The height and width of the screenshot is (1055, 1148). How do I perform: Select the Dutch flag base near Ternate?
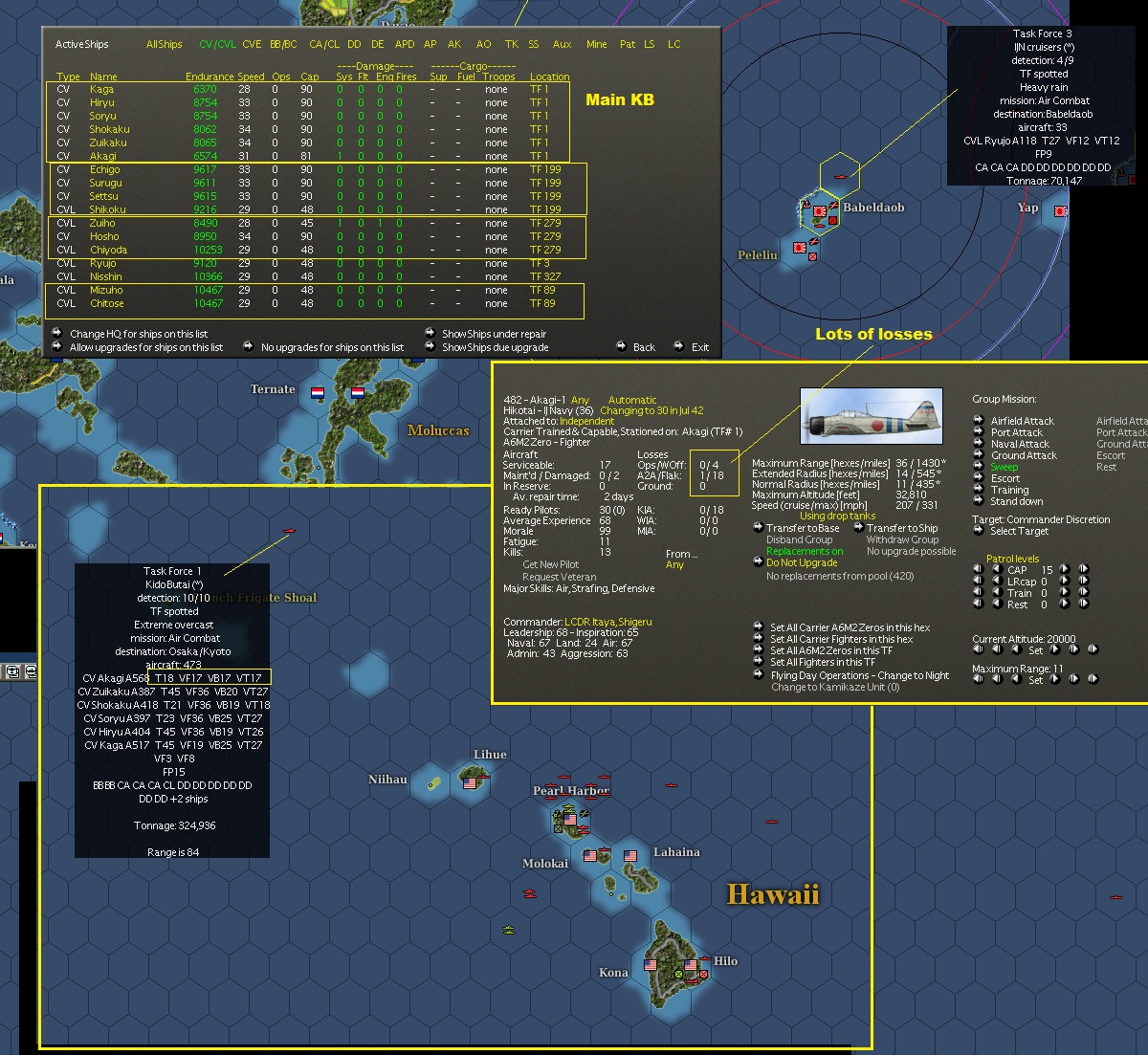(318, 392)
